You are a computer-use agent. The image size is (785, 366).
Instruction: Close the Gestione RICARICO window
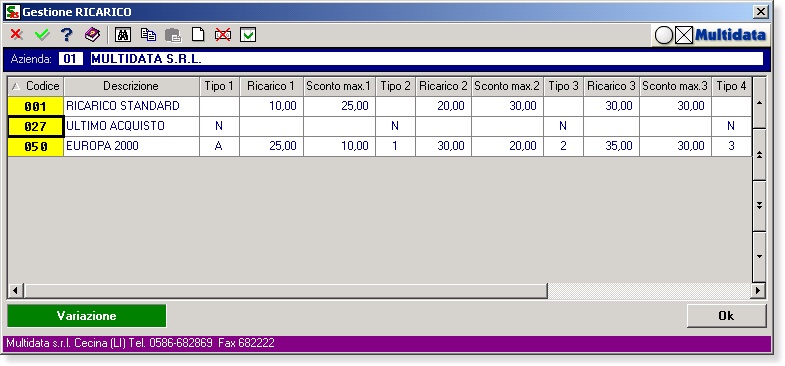click(x=760, y=12)
